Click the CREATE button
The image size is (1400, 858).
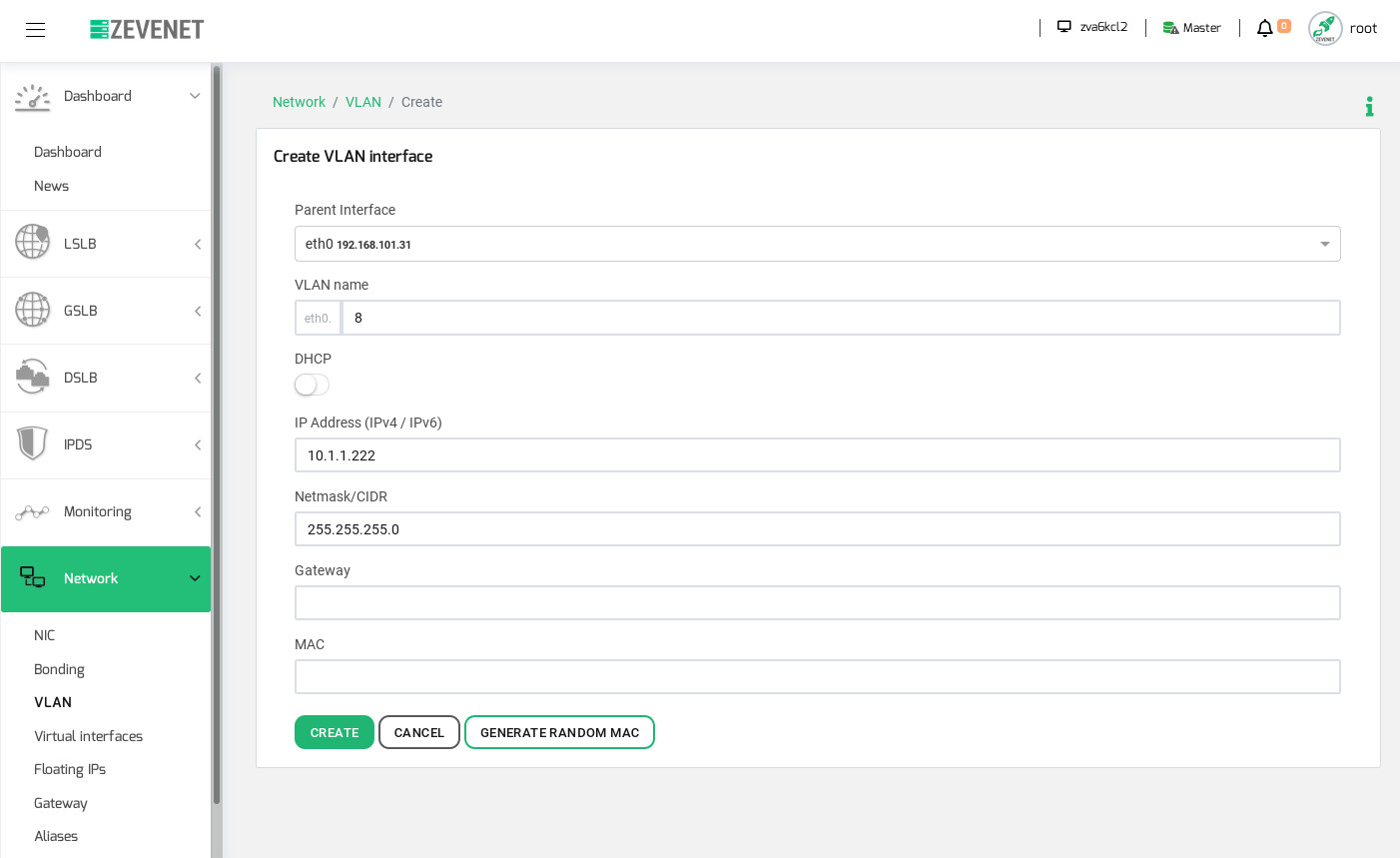(x=335, y=732)
